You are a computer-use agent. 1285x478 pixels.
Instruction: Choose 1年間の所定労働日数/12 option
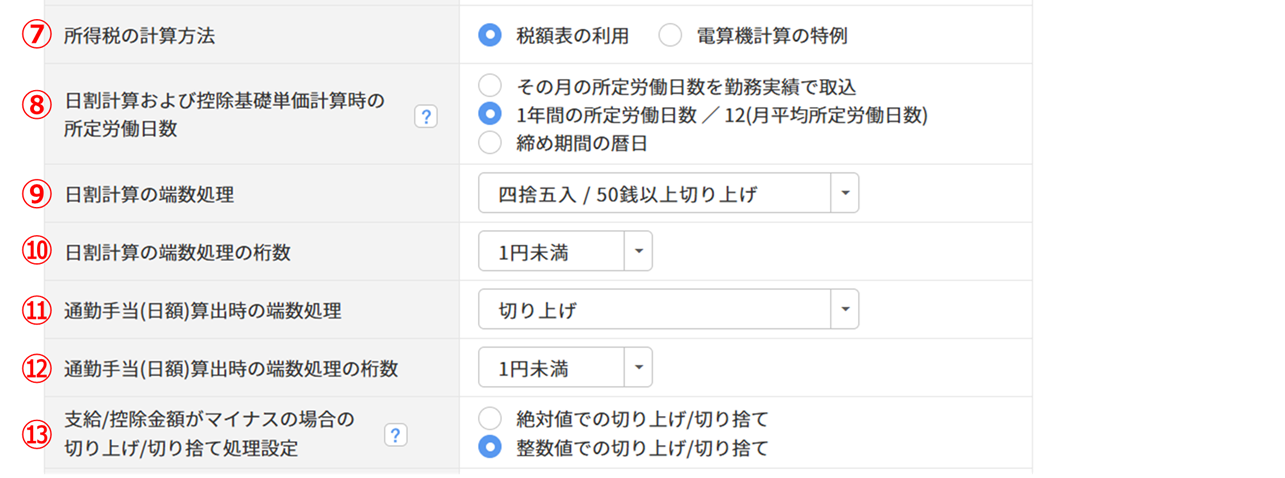tap(490, 115)
